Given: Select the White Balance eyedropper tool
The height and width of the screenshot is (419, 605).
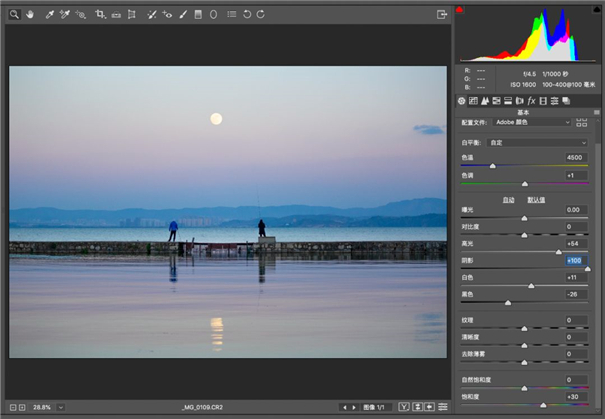Looking at the screenshot, I should pos(49,15).
